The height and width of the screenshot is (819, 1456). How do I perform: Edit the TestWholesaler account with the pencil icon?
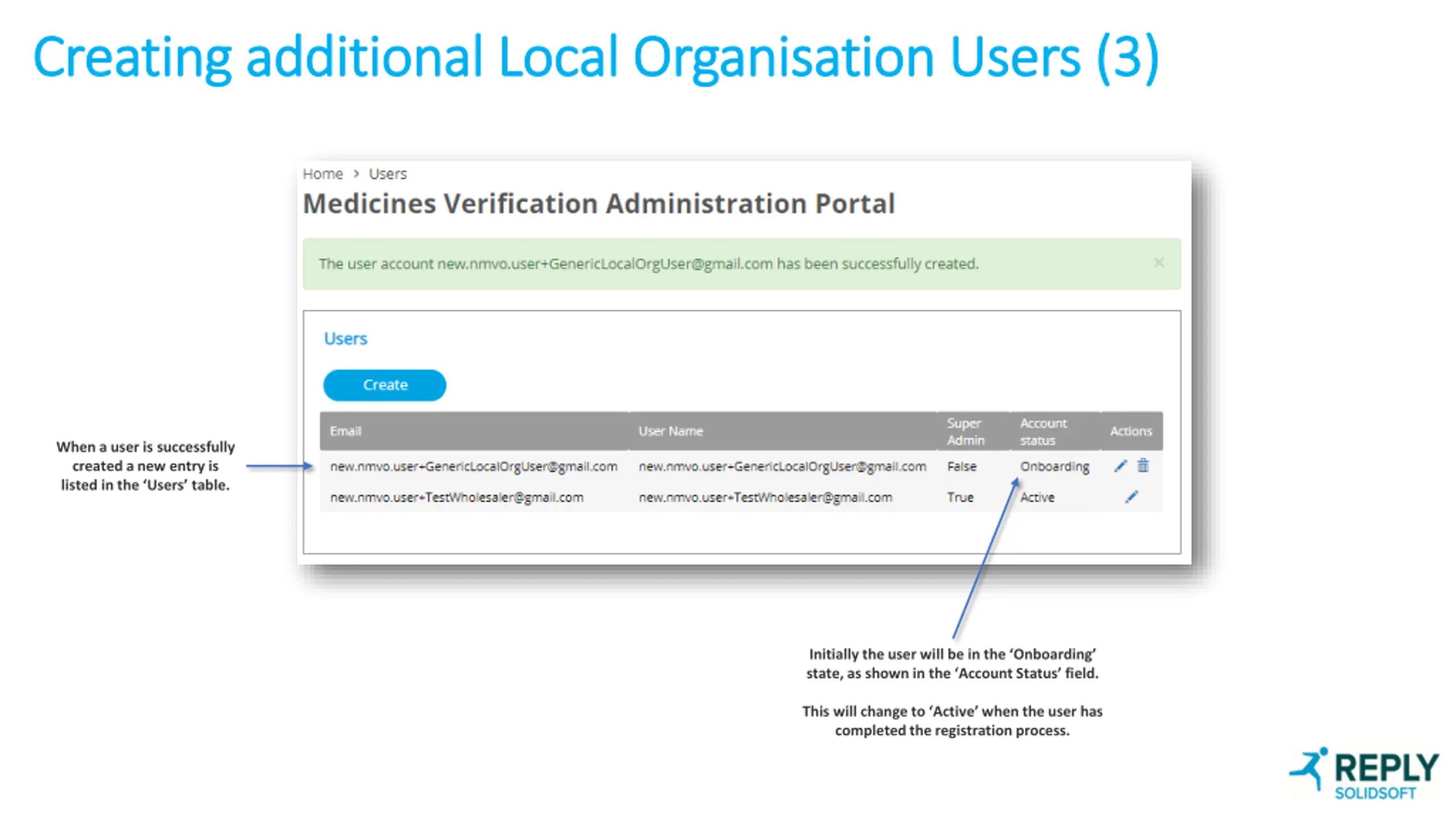[1131, 497]
